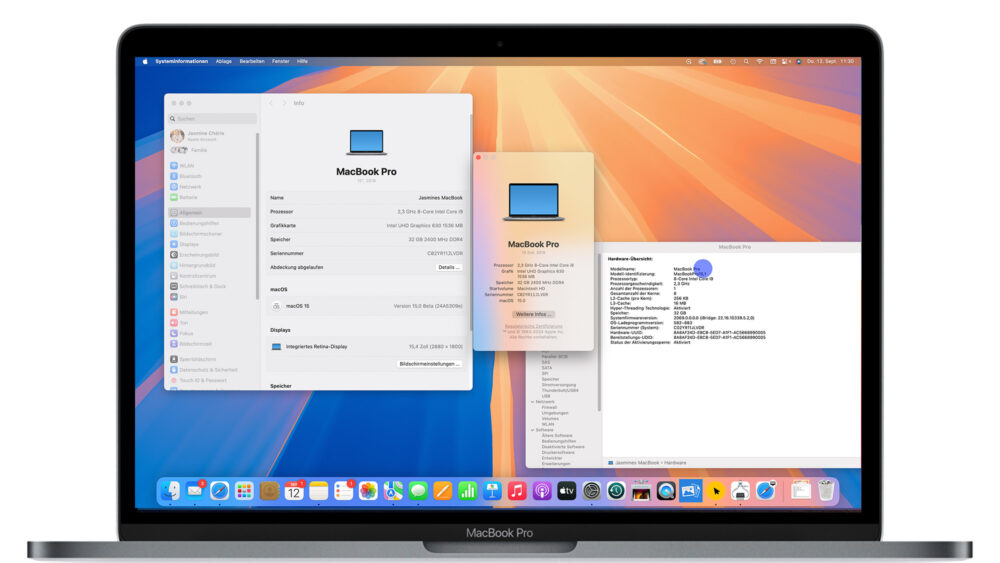Go back using the Settings back chevron
The height and width of the screenshot is (563, 1000).
click(271, 103)
